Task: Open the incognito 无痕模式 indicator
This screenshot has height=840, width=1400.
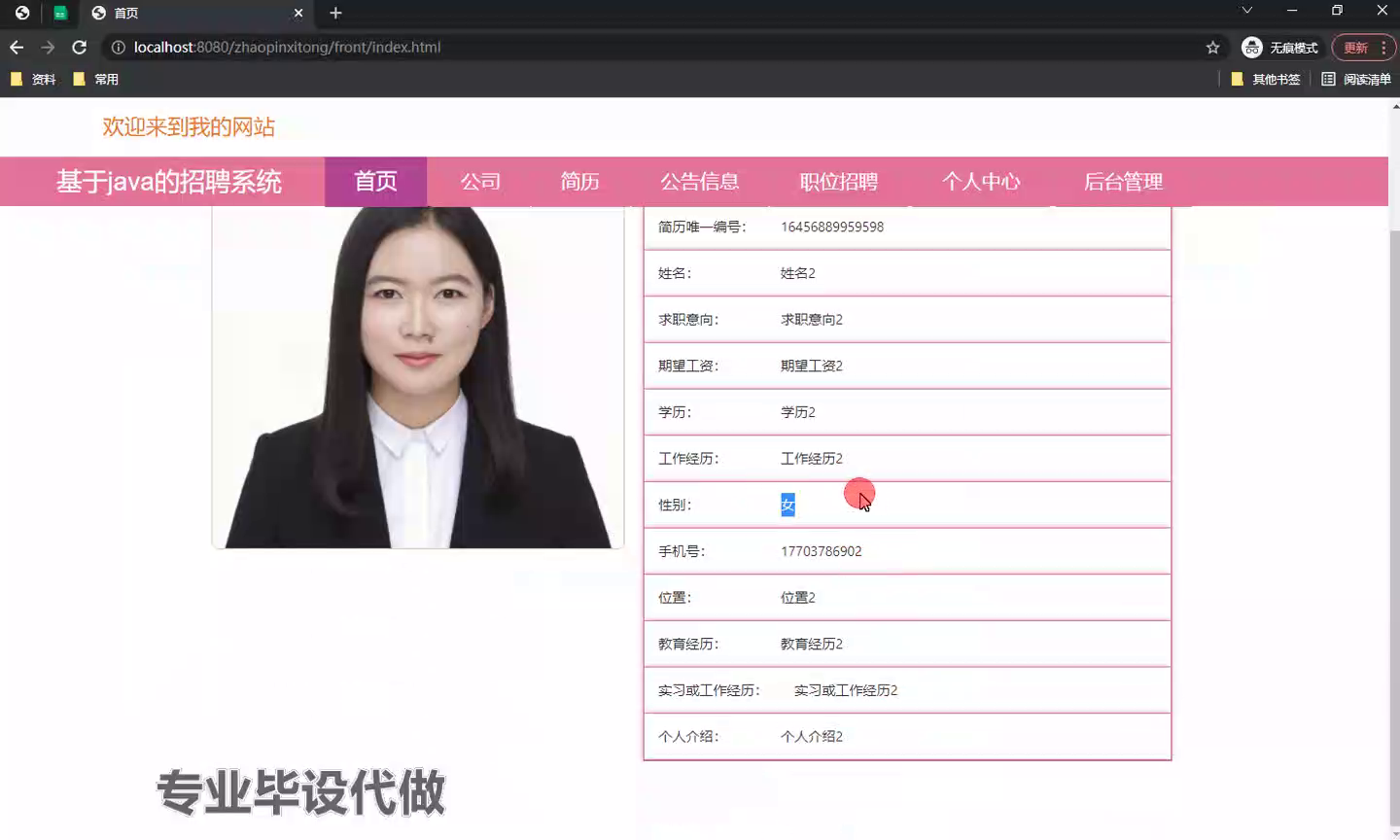Action: click(1279, 48)
